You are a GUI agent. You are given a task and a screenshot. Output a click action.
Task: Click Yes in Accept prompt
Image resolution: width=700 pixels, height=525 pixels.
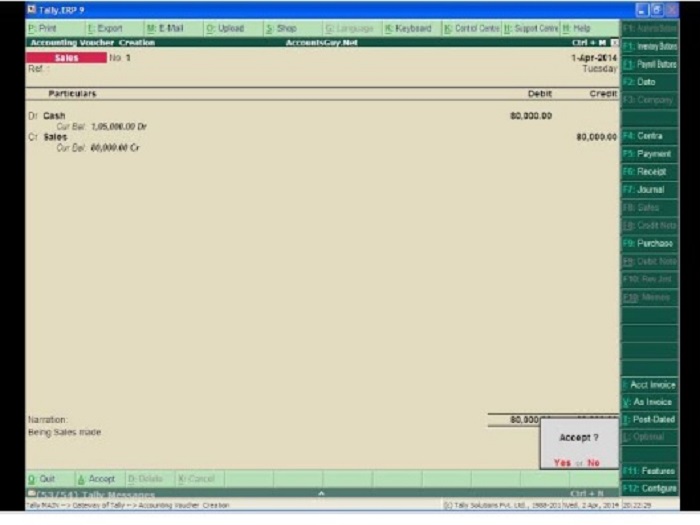pyautogui.click(x=562, y=463)
